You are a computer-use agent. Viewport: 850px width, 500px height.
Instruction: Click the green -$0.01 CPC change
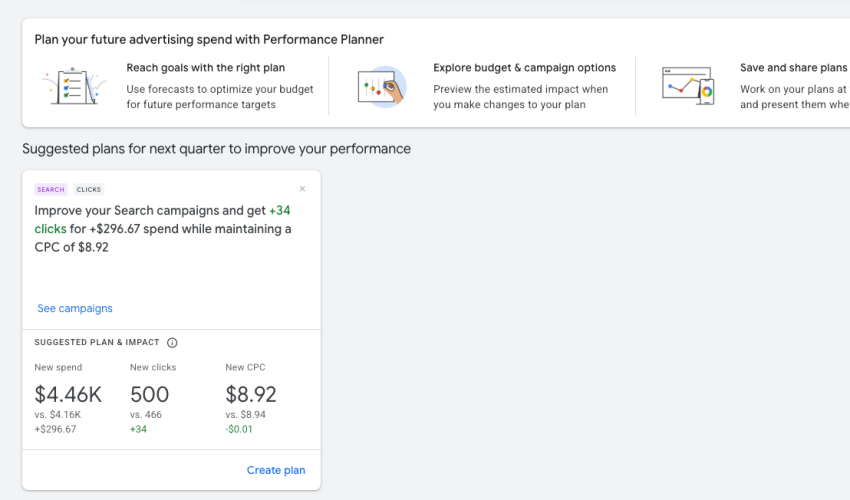point(240,429)
